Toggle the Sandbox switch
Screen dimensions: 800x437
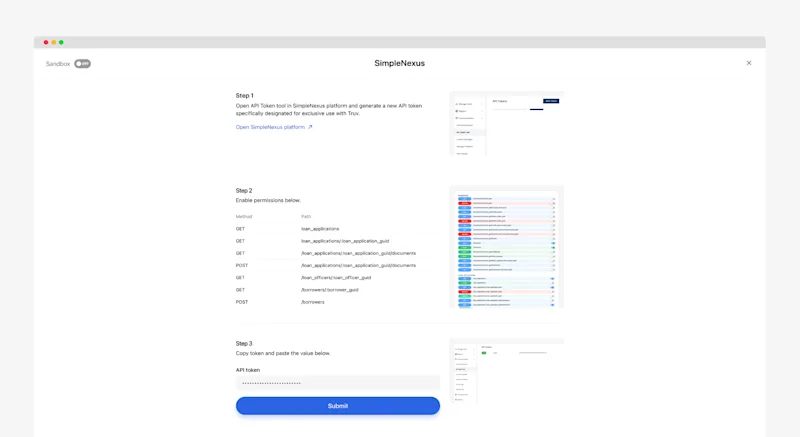(x=82, y=64)
